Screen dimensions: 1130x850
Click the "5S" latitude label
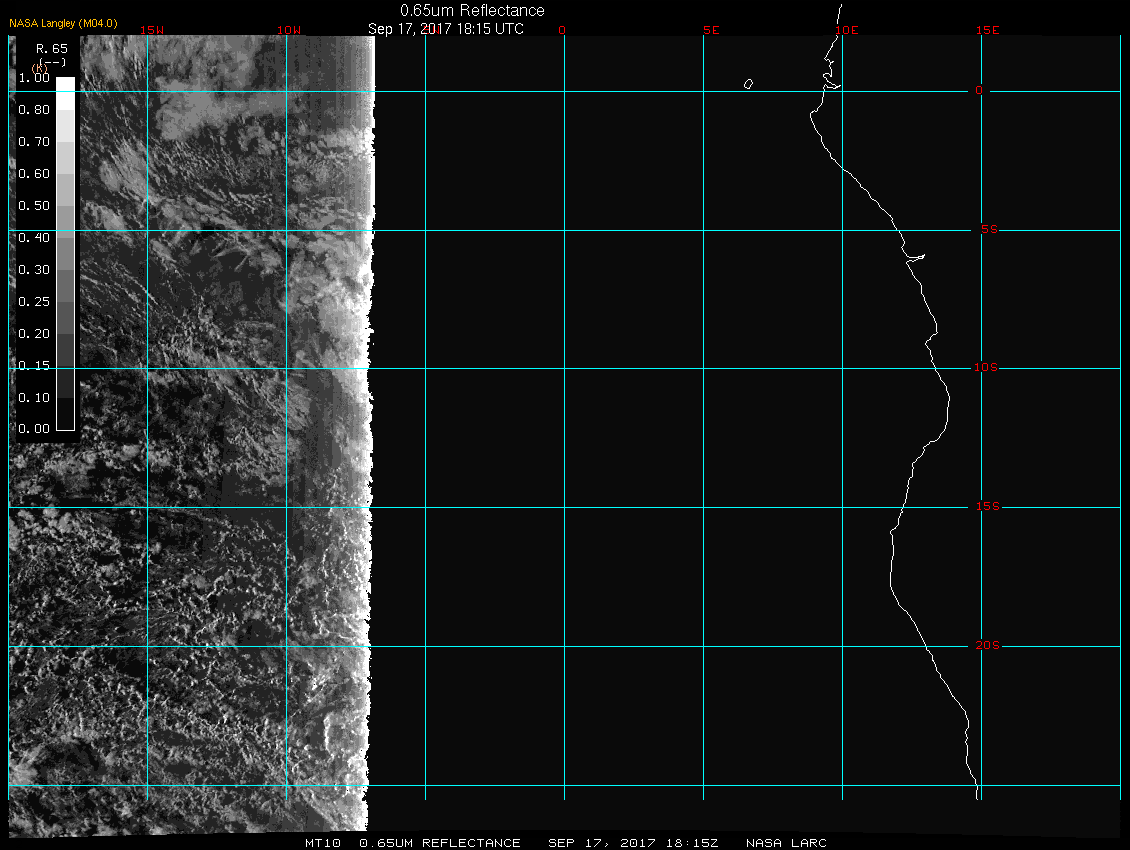click(x=989, y=229)
